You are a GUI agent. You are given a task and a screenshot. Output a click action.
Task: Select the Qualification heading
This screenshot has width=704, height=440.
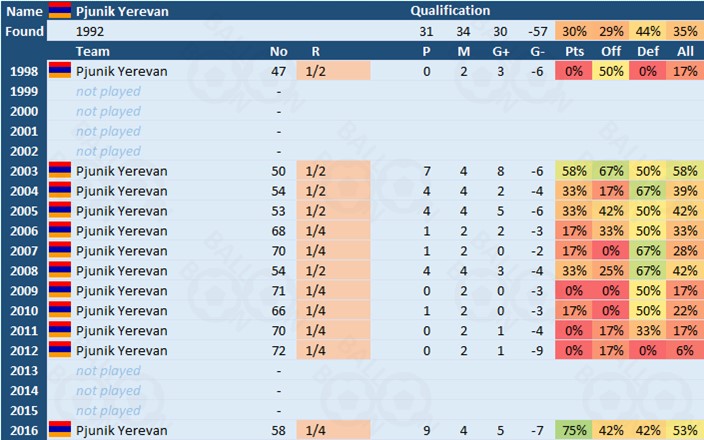(450, 11)
